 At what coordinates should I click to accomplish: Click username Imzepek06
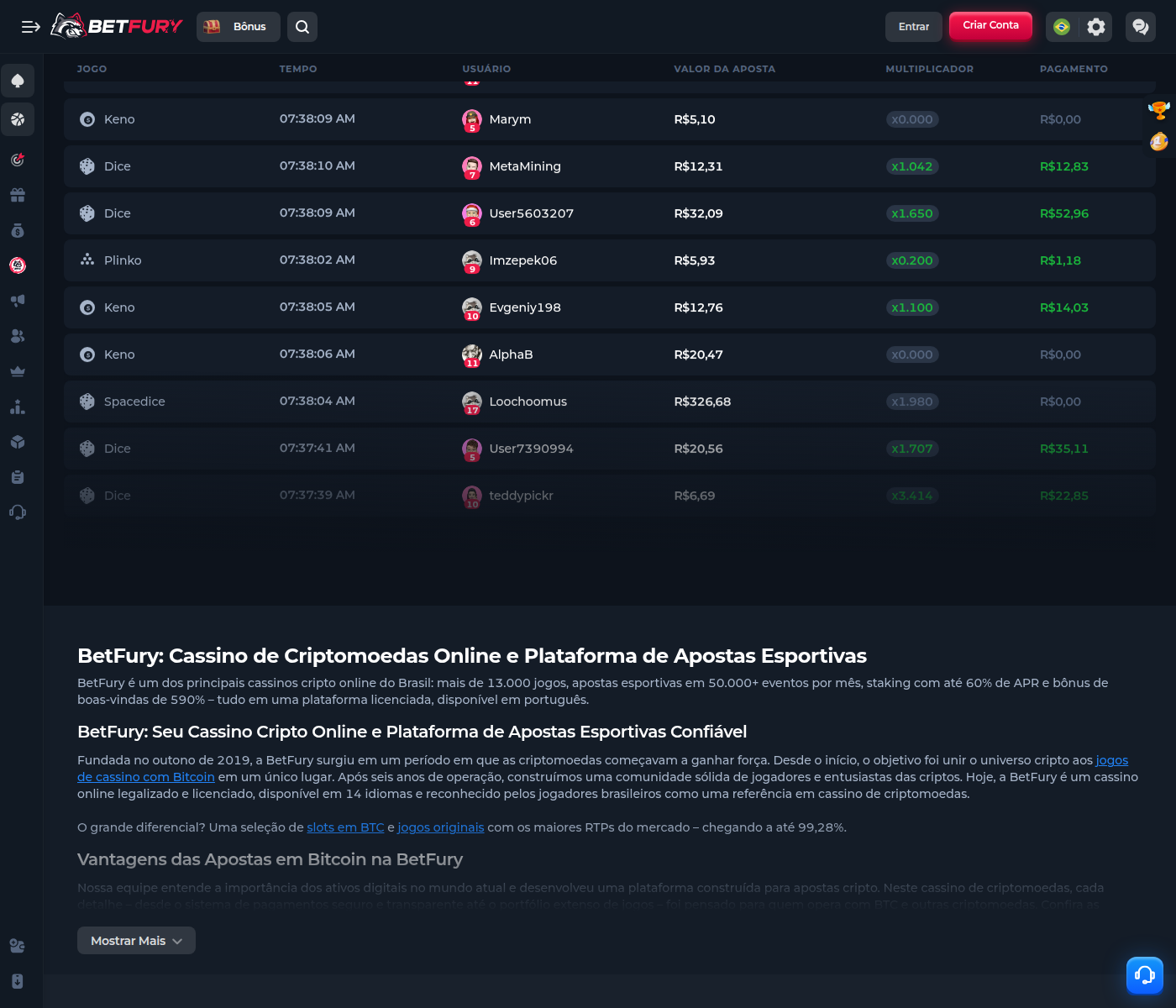pos(523,260)
